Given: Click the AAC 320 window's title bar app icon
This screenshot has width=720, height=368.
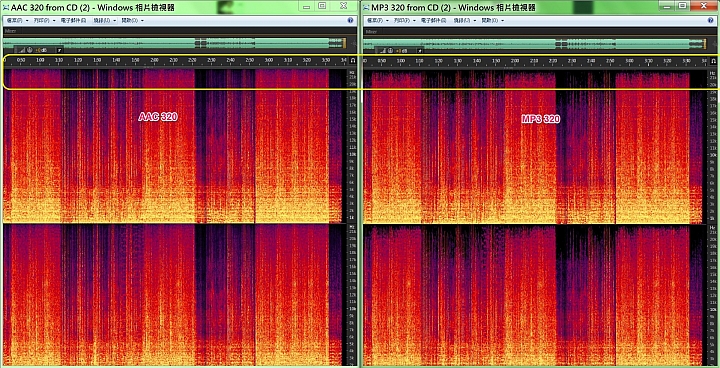Looking at the screenshot, I should click(6, 6).
